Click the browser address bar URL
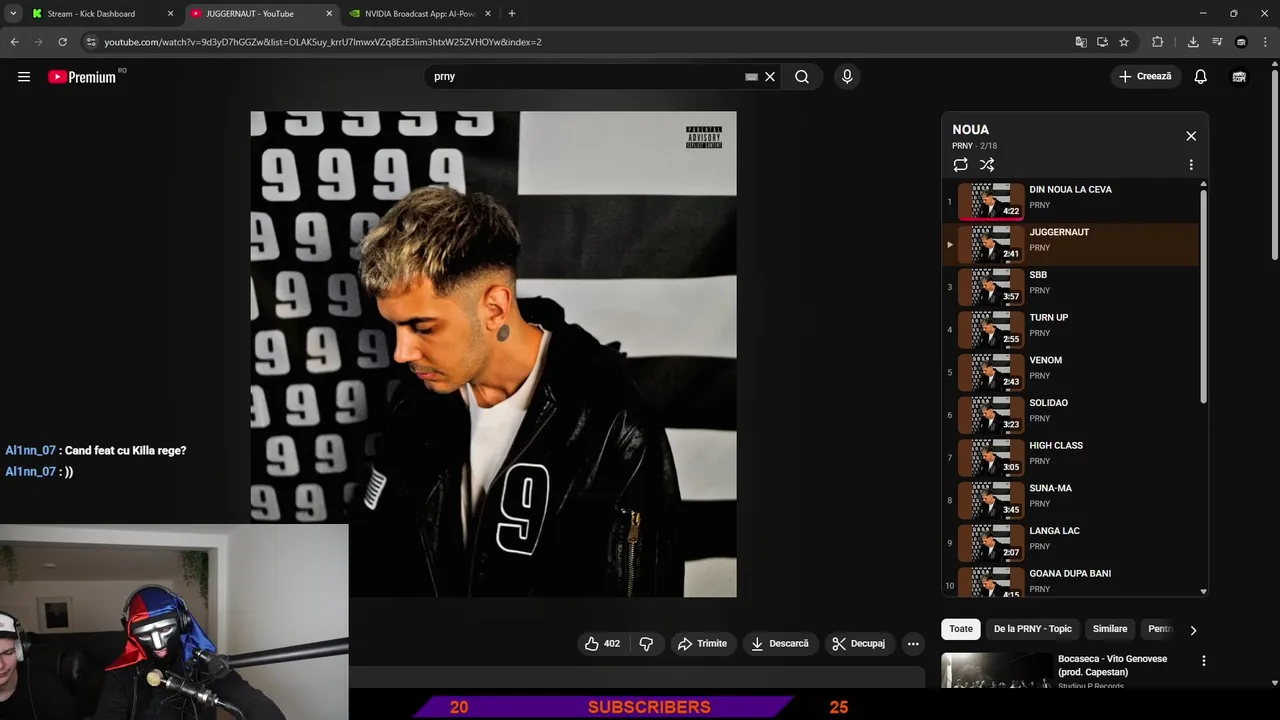This screenshot has width=1280, height=720. coord(323,42)
